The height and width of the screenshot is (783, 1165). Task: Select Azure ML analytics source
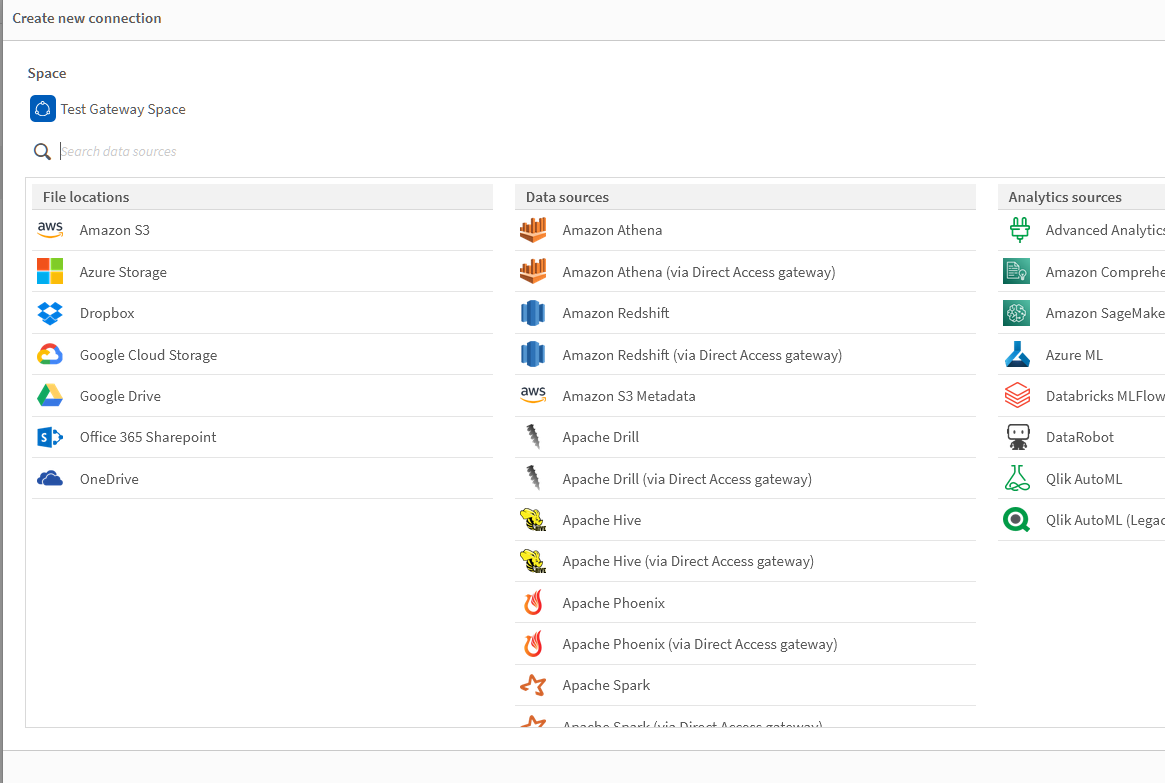click(1073, 355)
